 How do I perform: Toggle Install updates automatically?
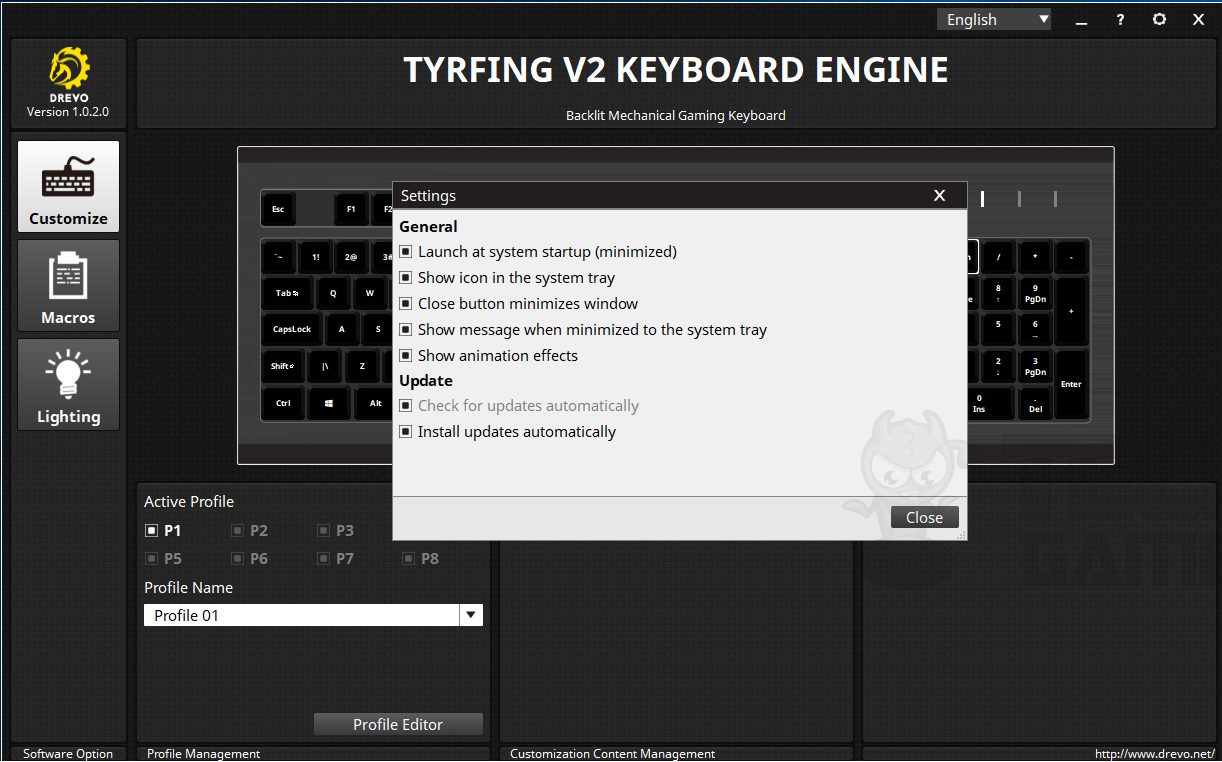coord(507,432)
